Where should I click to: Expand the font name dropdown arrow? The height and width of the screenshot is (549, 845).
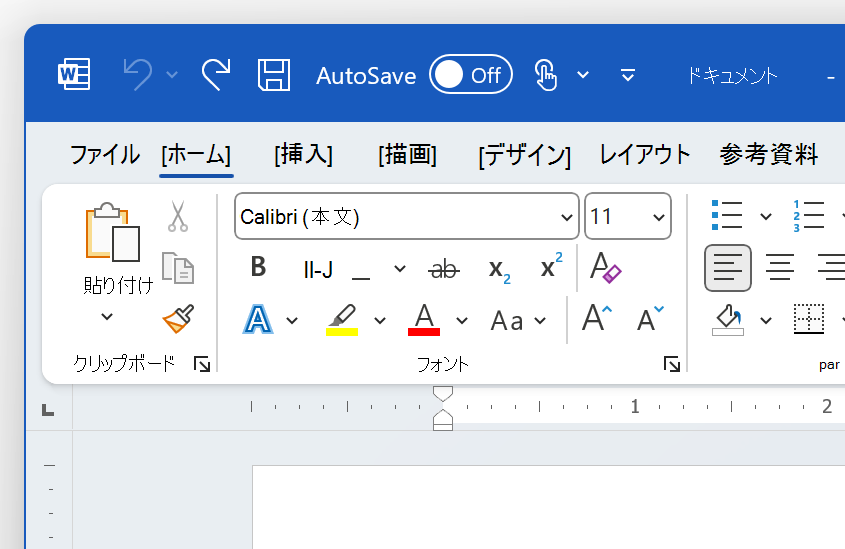[566, 217]
